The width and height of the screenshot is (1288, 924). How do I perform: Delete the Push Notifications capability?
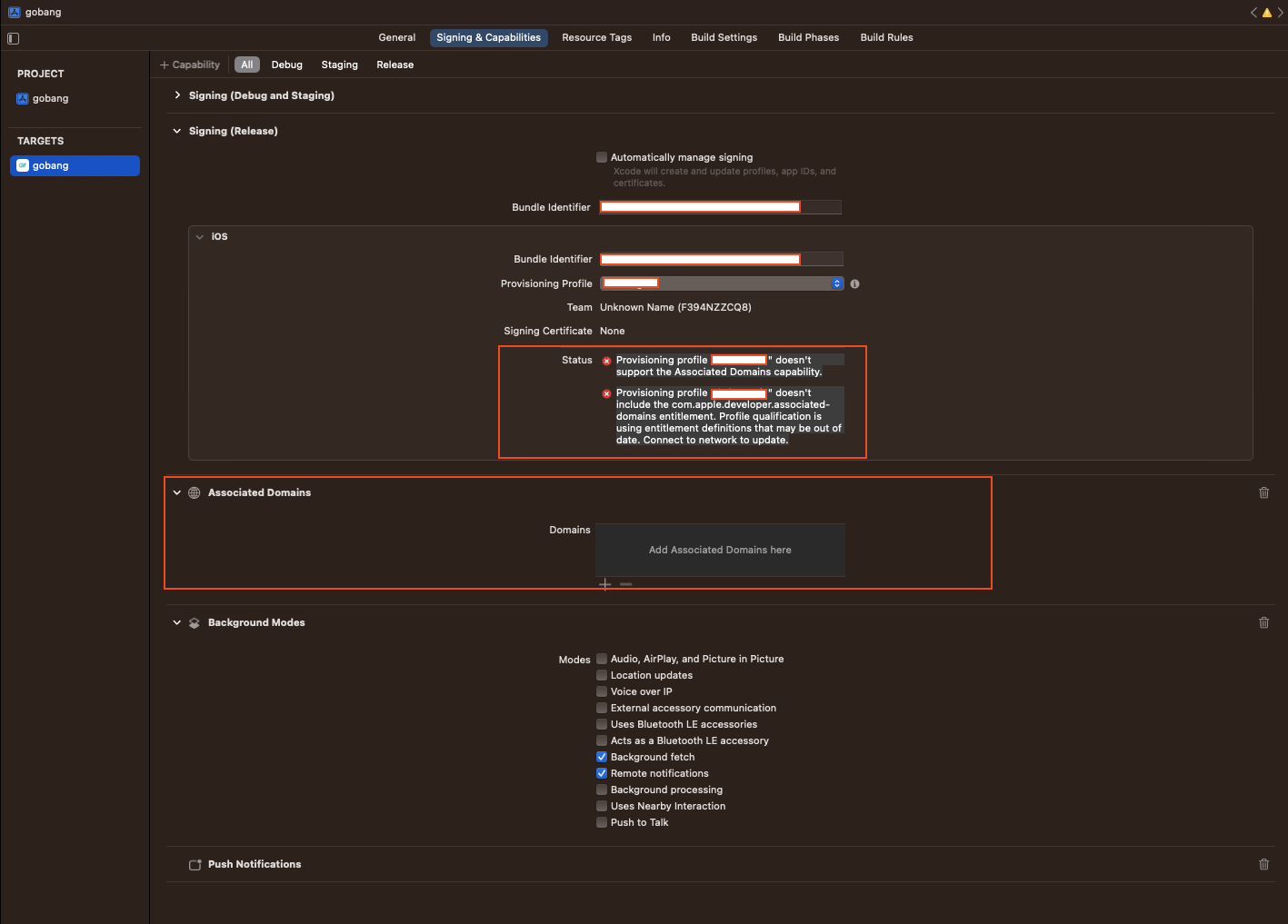(x=1263, y=864)
